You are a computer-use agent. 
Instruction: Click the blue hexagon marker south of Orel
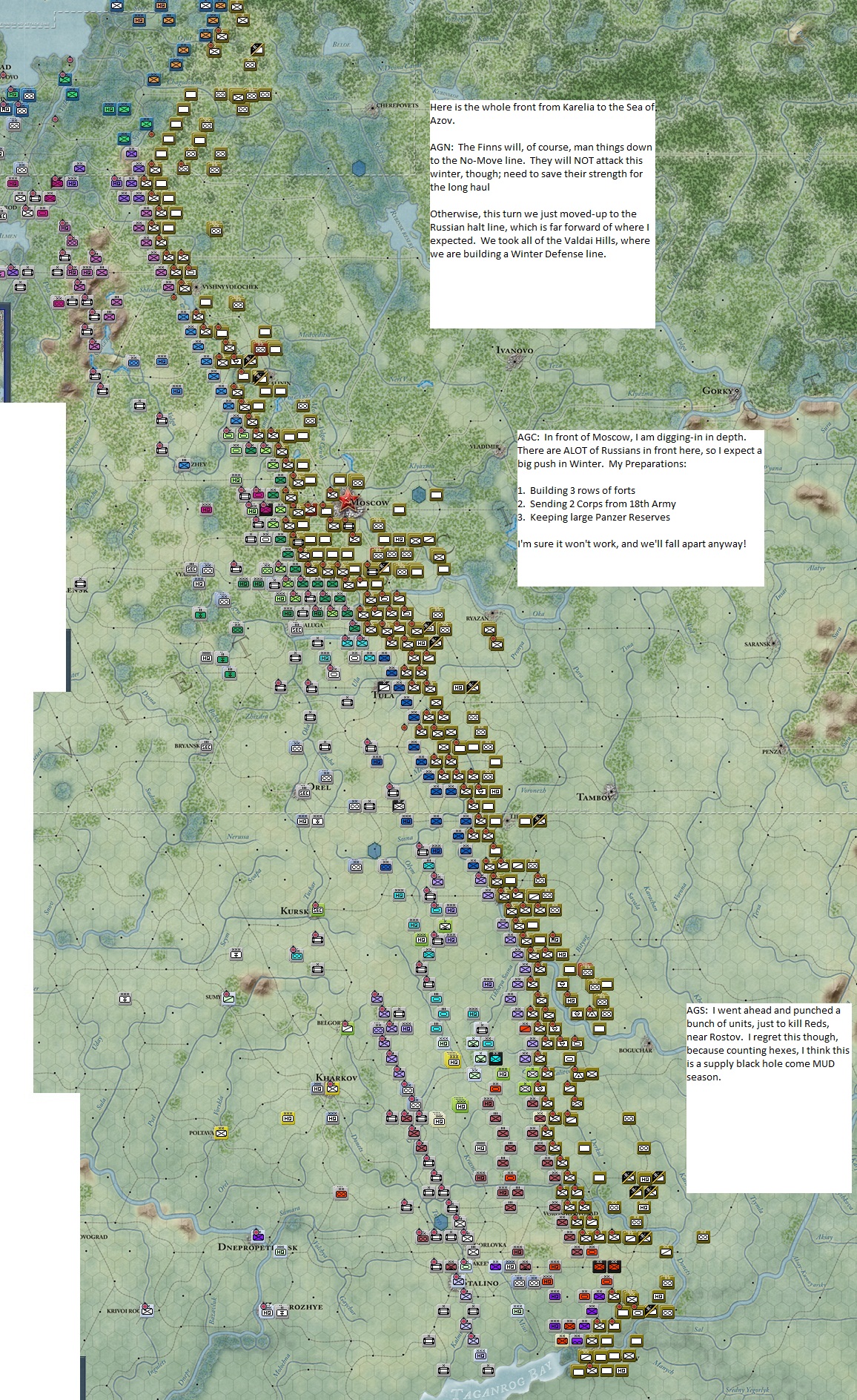(x=375, y=851)
